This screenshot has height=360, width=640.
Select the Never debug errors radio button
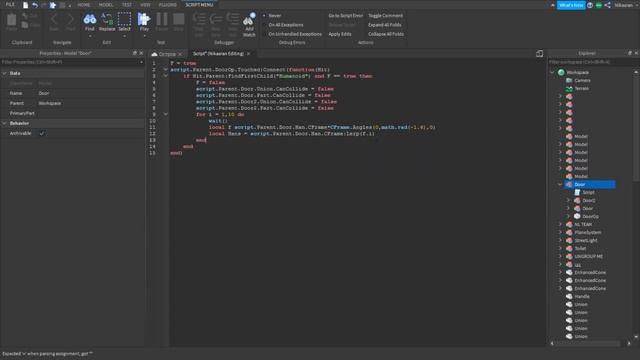tap(264, 16)
